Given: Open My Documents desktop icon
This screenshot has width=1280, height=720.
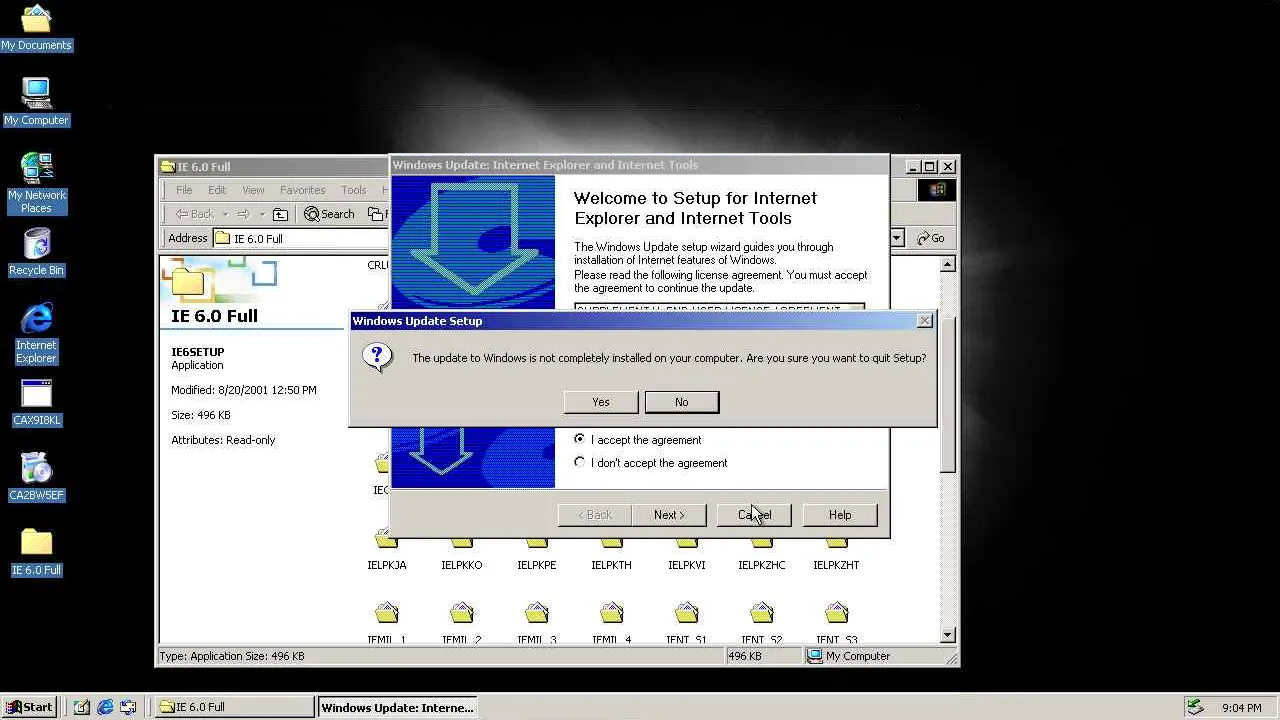Looking at the screenshot, I should (36, 27).
